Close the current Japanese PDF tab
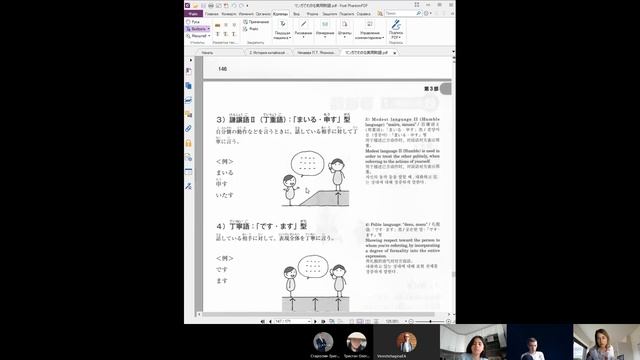The height and width of the screenshot is (360, 640). point(395,53)
